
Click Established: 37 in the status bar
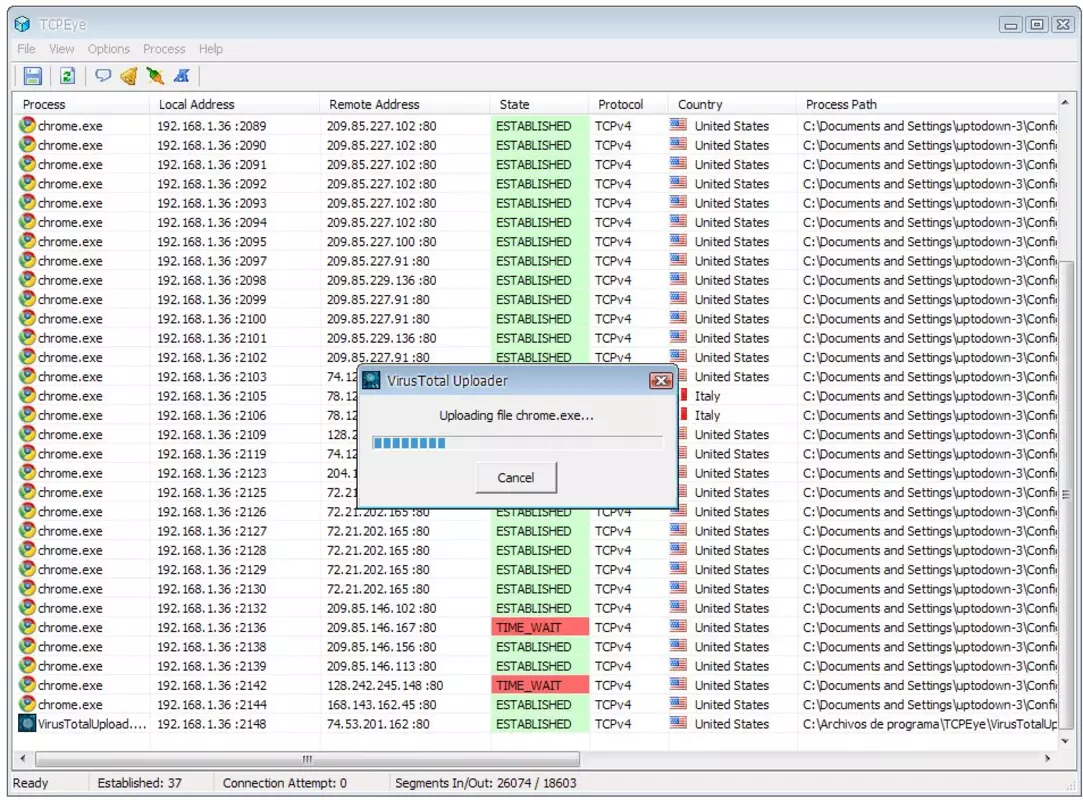140,783
